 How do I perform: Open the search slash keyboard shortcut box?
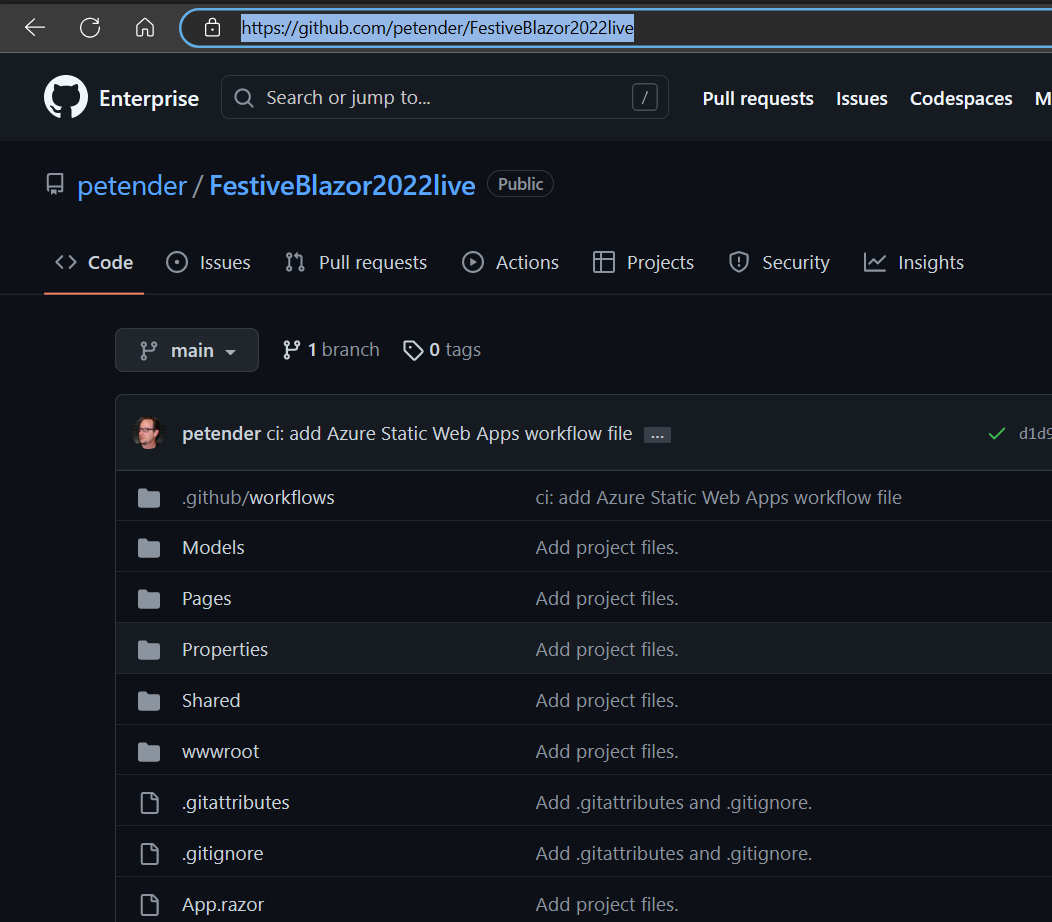[643, 97]
